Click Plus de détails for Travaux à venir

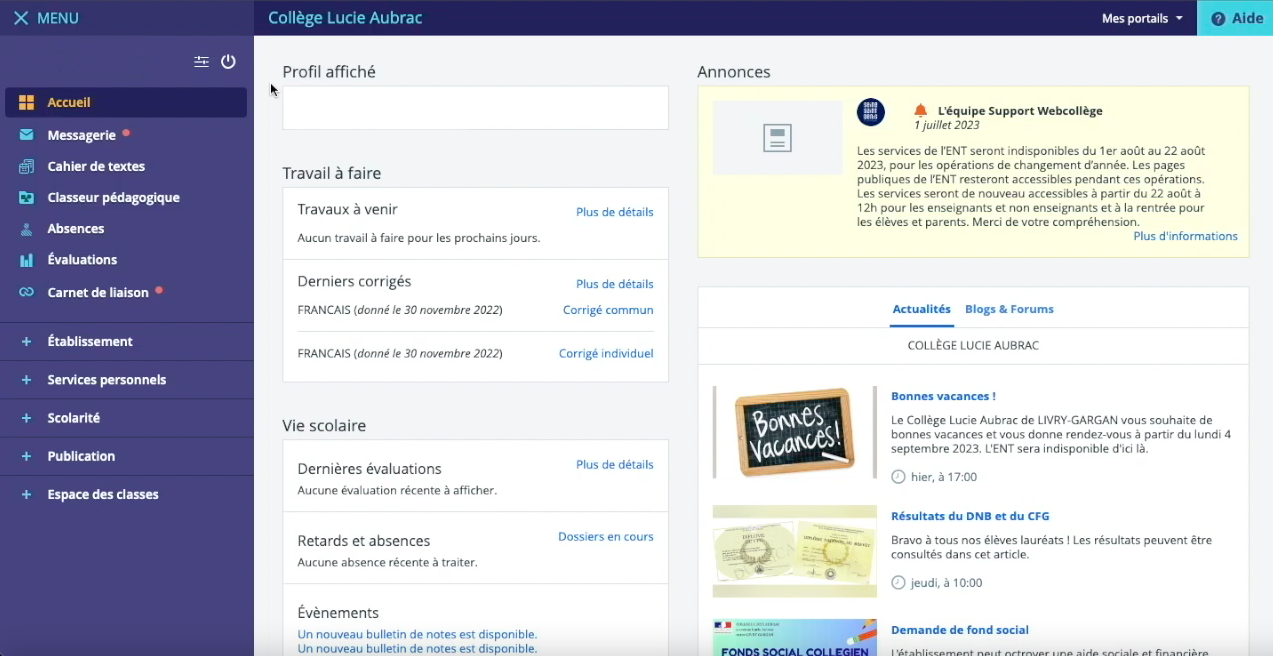614,212
